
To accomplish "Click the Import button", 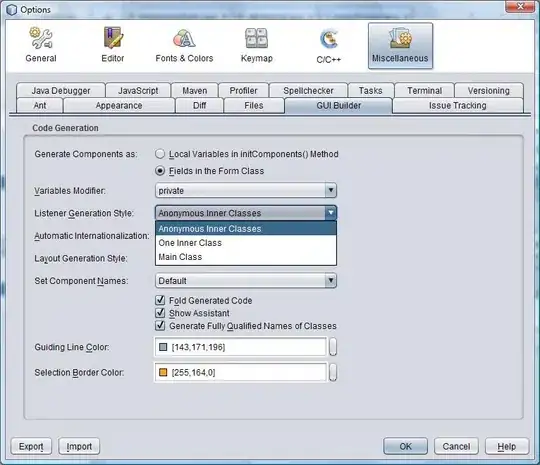I will coord(79,446).
